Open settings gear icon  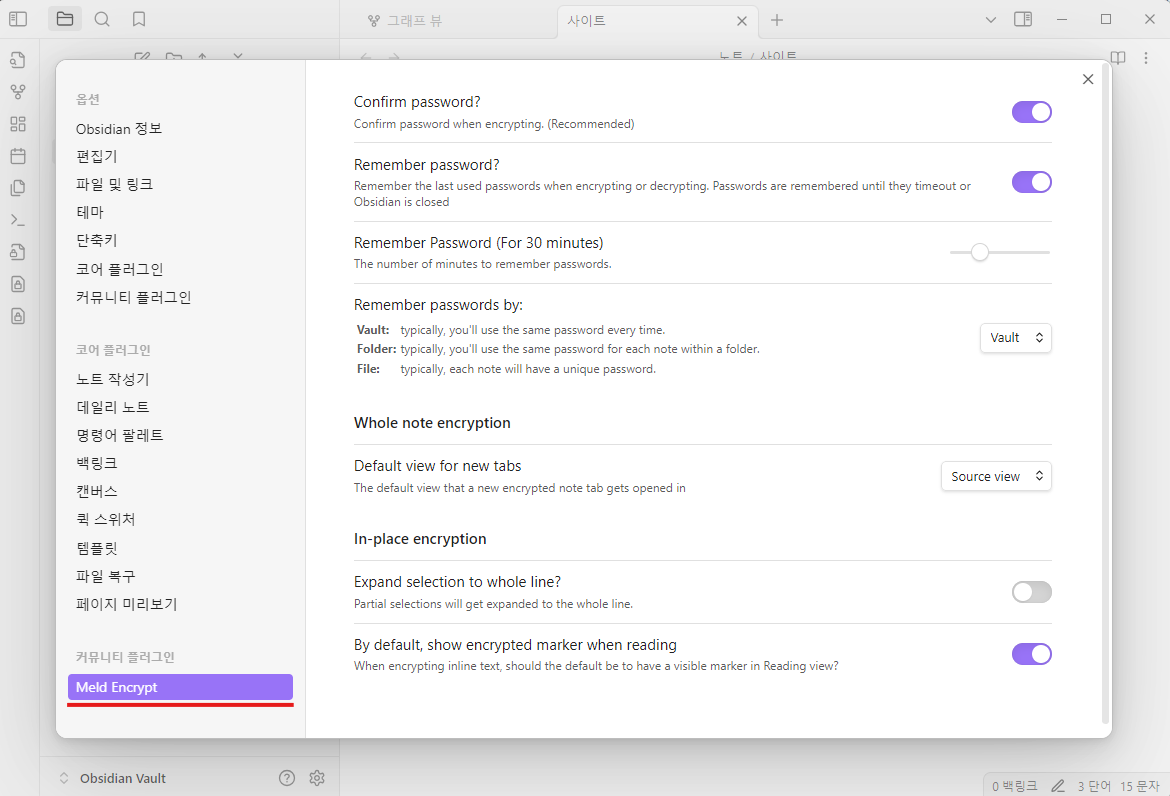point(317,778)
